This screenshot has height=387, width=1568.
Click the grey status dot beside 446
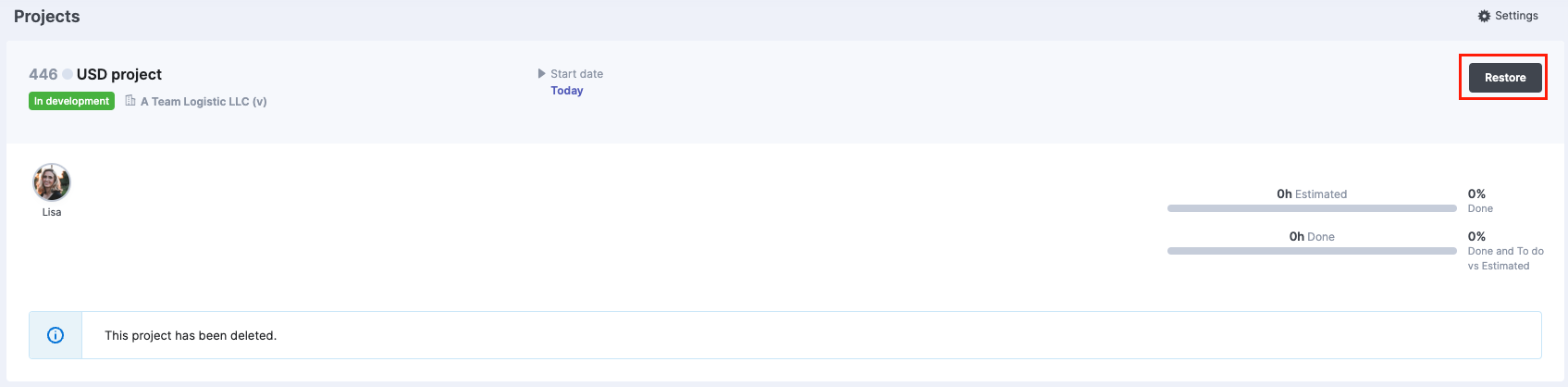(68, 74)
